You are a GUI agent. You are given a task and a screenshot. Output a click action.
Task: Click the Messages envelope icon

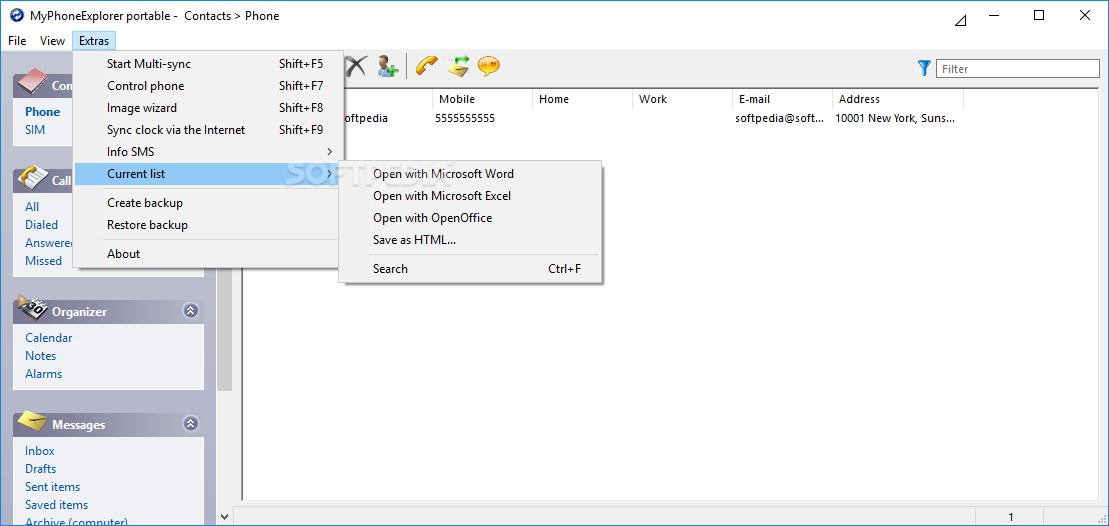(x=33, y=422)
